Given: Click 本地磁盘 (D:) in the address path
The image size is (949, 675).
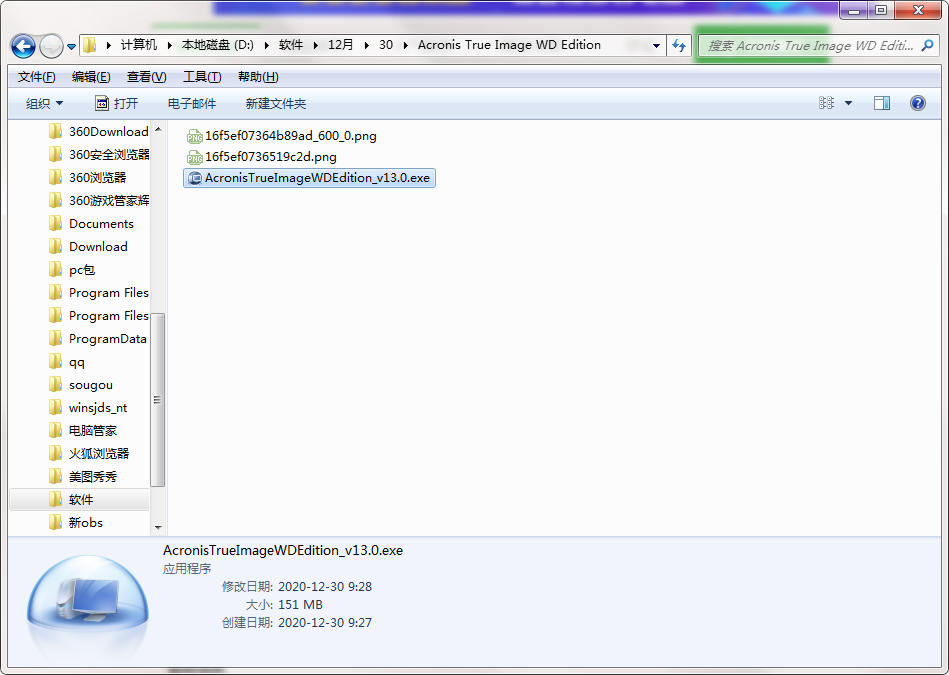Looking at the screenshot, I should pos(218,45).
